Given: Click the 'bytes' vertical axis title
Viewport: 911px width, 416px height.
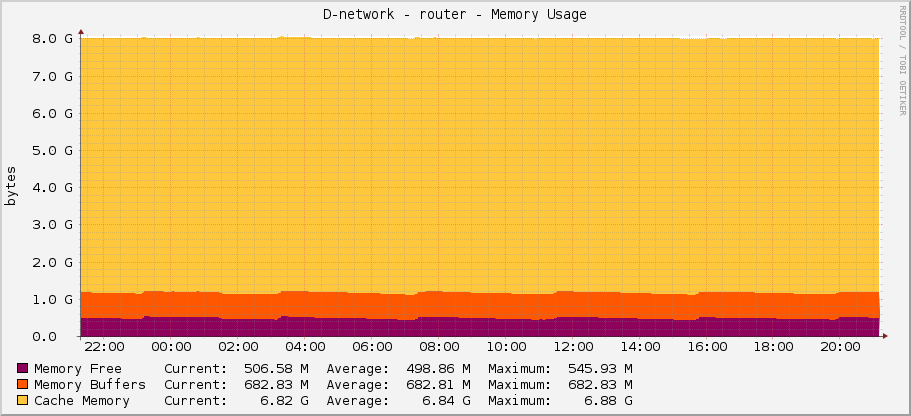Looking at the screenshot, I should (x=11, y=186).
